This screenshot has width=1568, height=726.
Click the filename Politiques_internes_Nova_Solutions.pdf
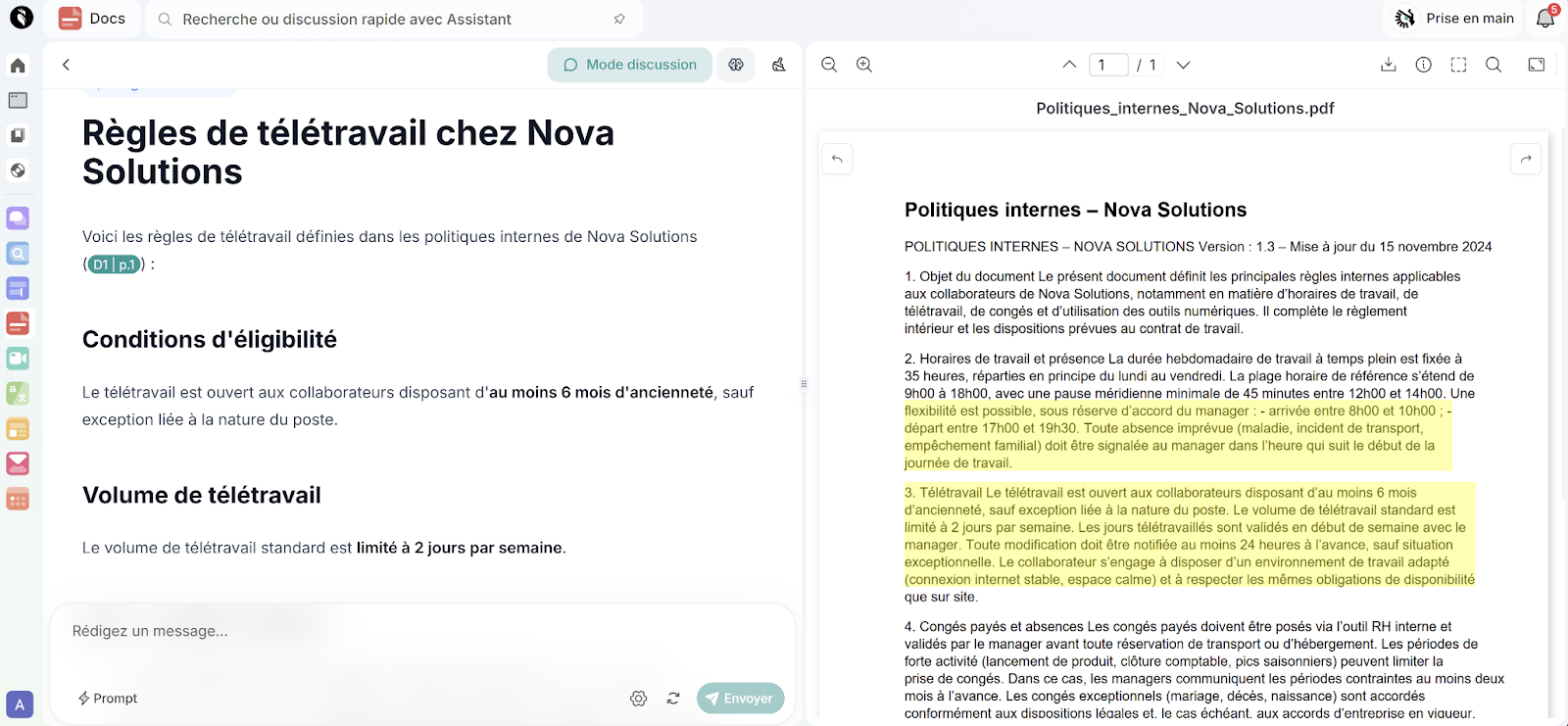[x=1185, y=109]
